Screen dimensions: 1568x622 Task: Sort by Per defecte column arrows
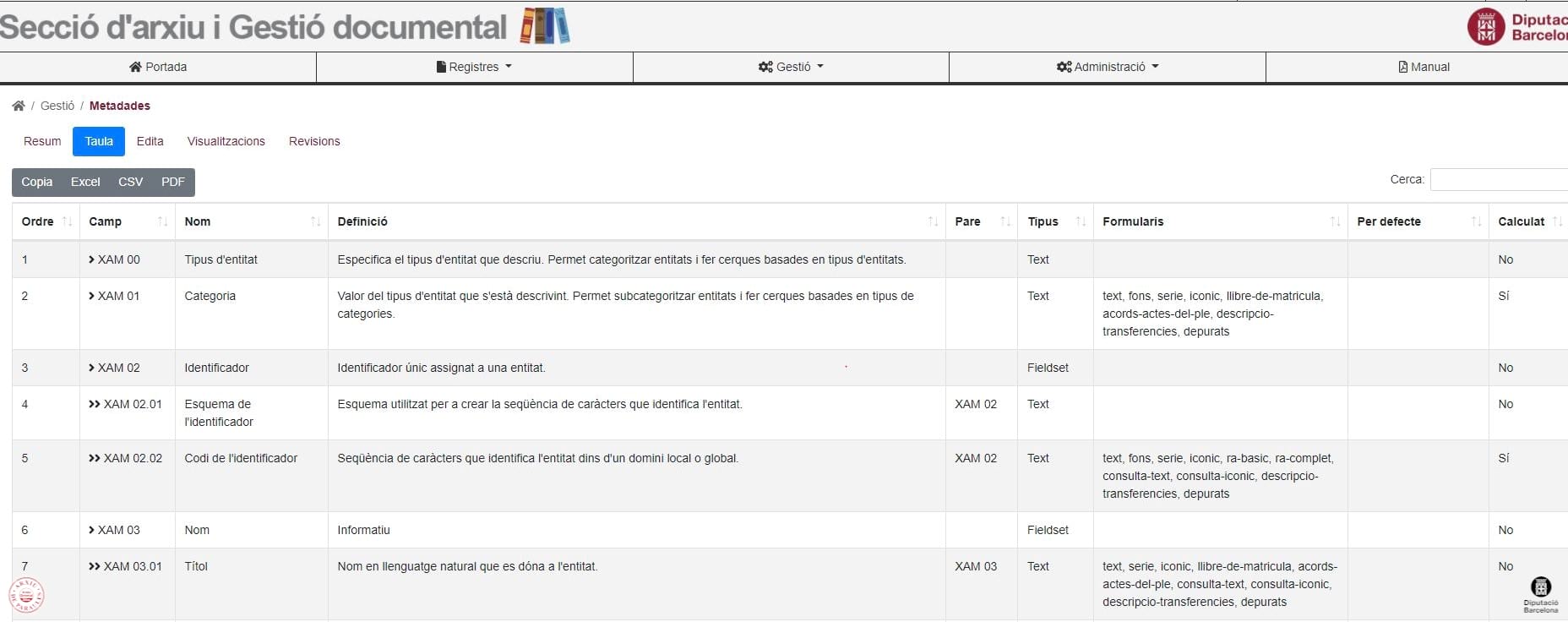click(1476, 221)
